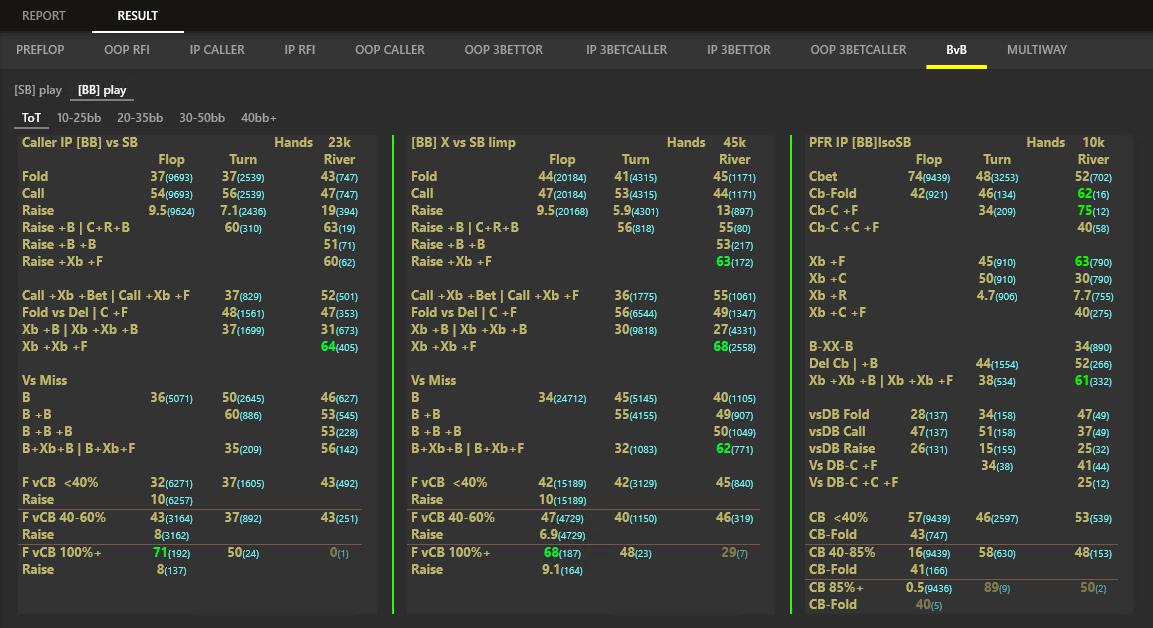Select the [BB] play view
The image size is (1153, 628).
102,90
